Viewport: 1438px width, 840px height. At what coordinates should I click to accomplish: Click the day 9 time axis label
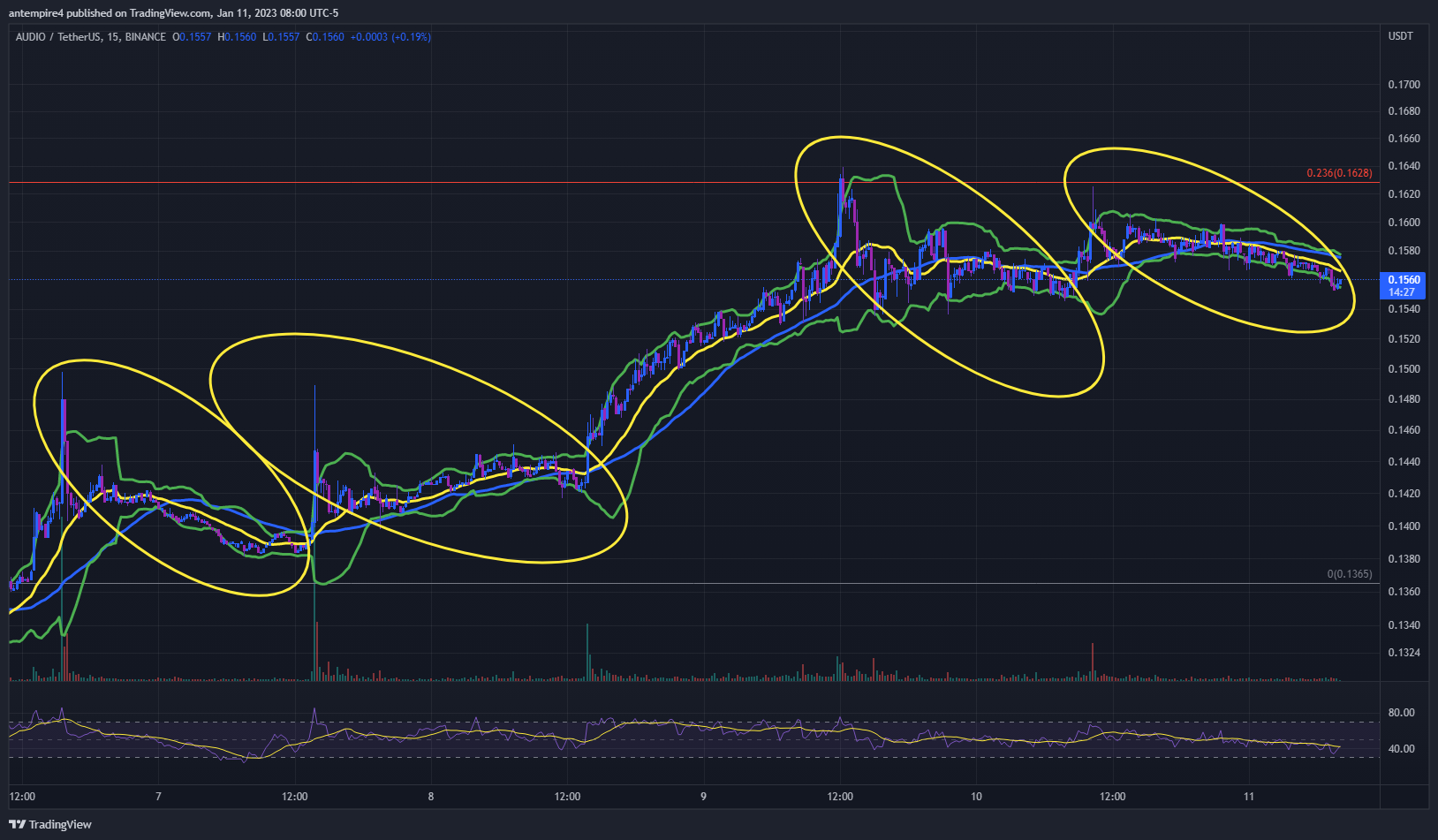[x=704, y=797]
